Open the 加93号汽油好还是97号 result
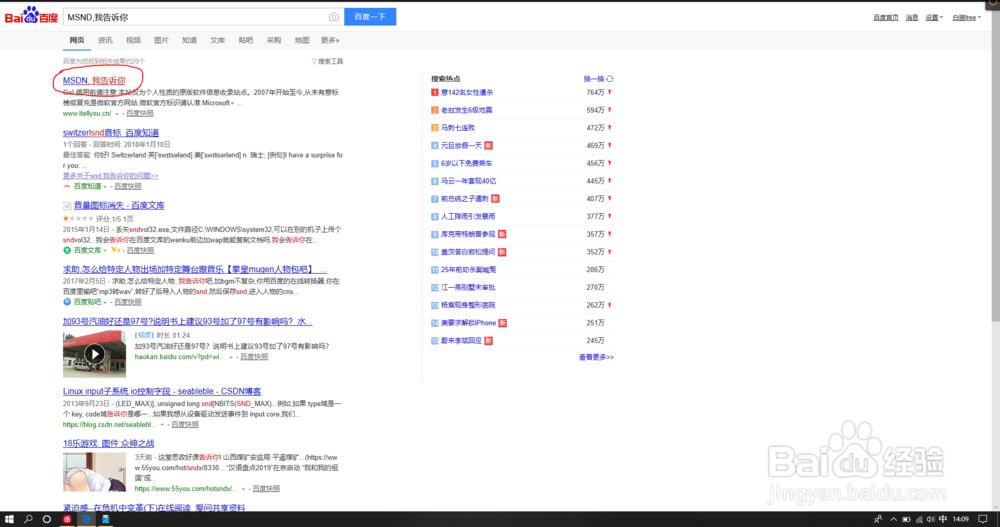The height and width of the screenshot is (527, 1000). [x=188, y=322]
